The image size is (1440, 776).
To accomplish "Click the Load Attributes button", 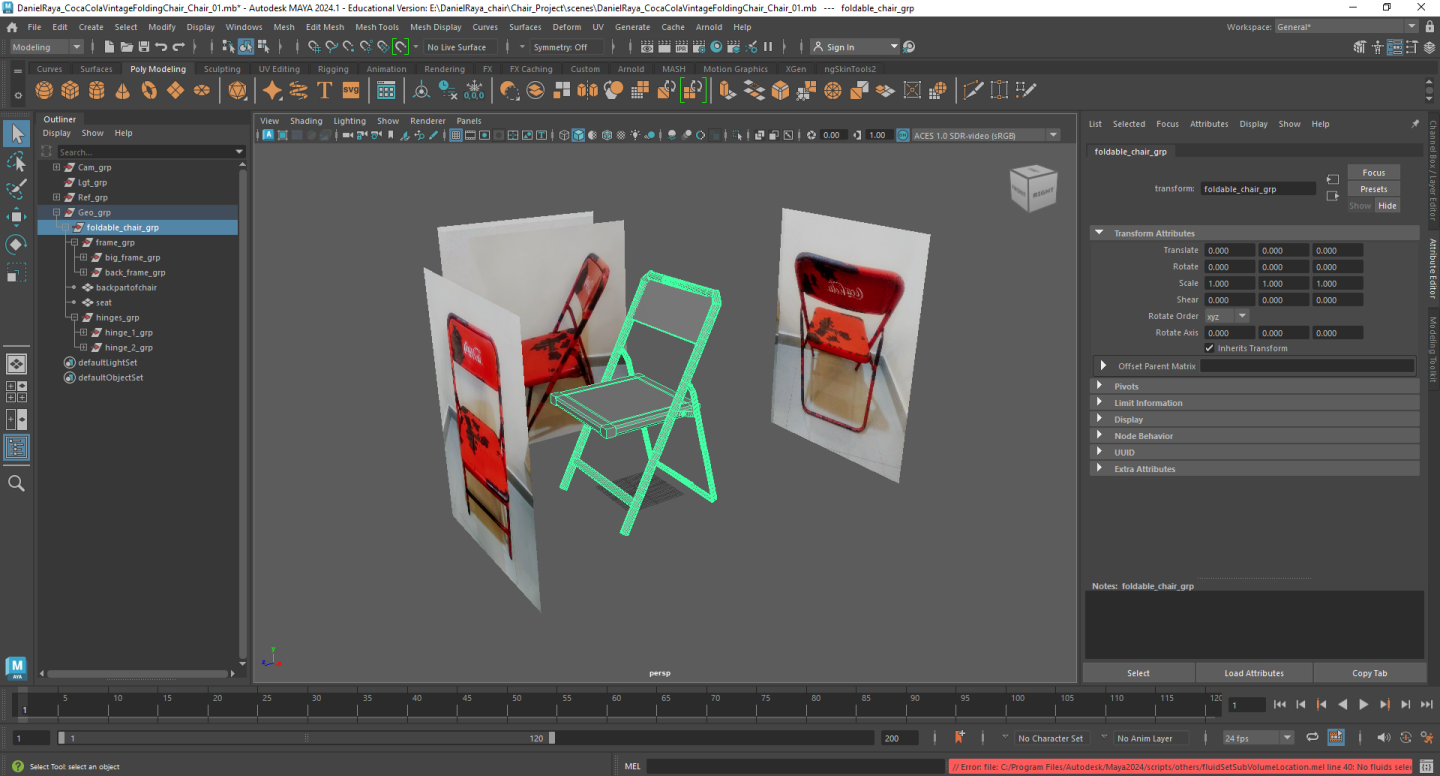I will point(1254,673).
